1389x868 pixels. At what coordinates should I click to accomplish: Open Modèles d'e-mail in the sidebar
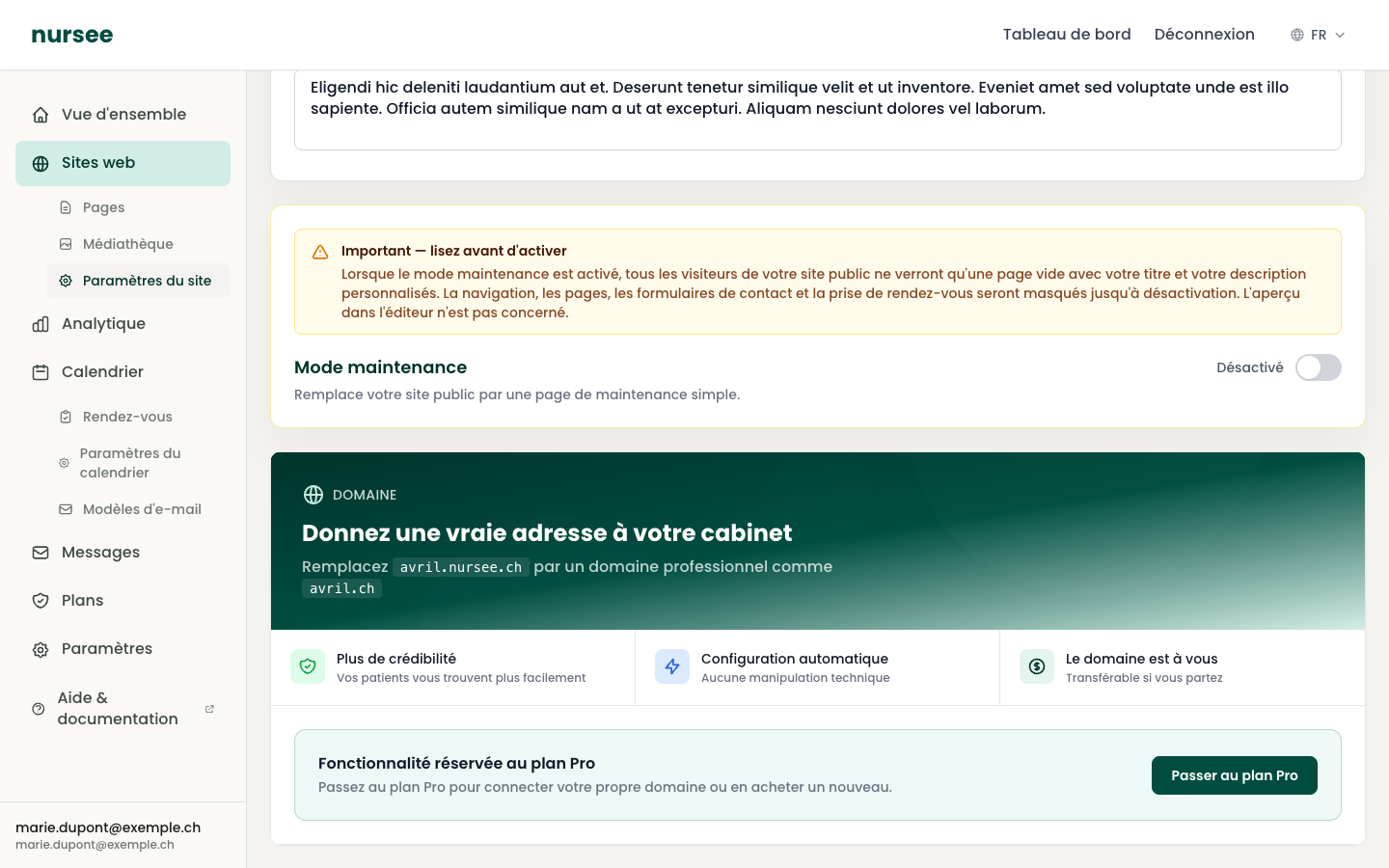138,509
